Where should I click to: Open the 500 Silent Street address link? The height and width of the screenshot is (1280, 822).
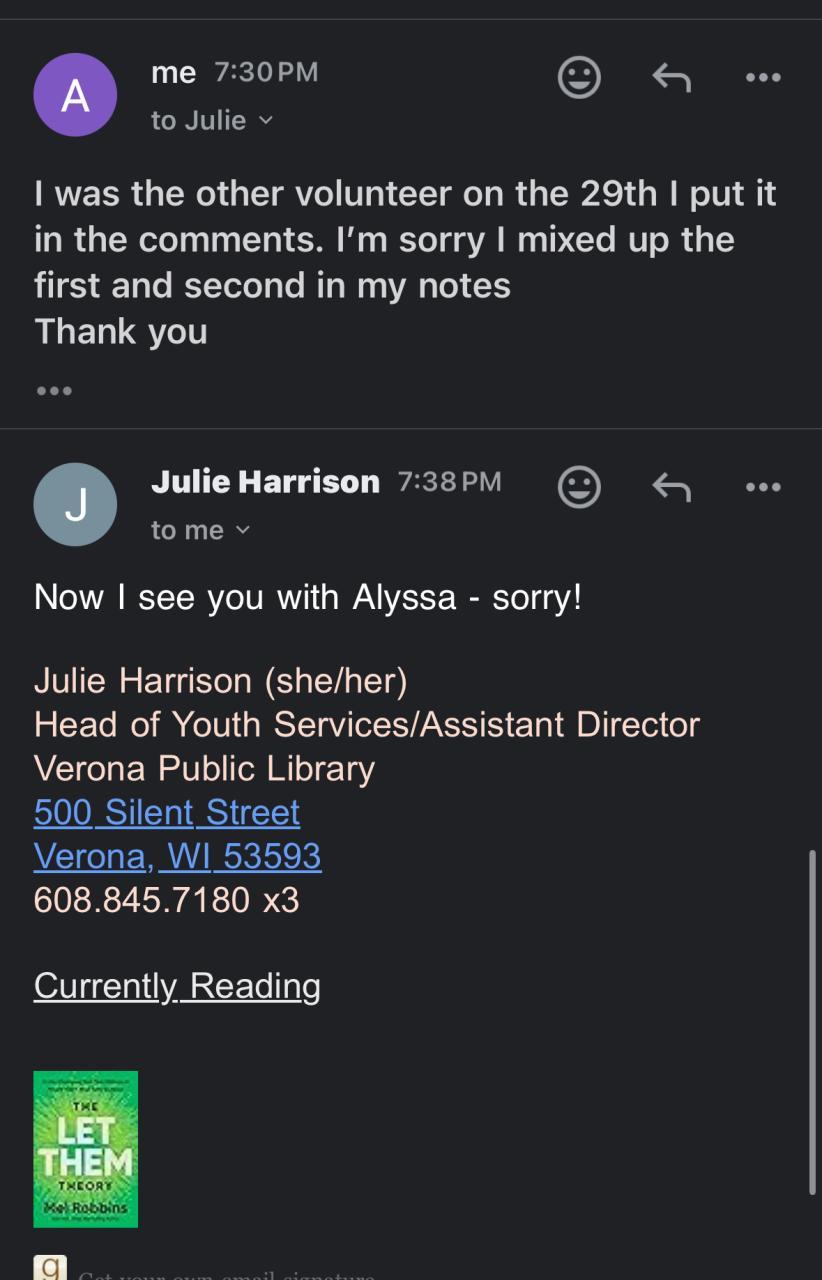167,812
